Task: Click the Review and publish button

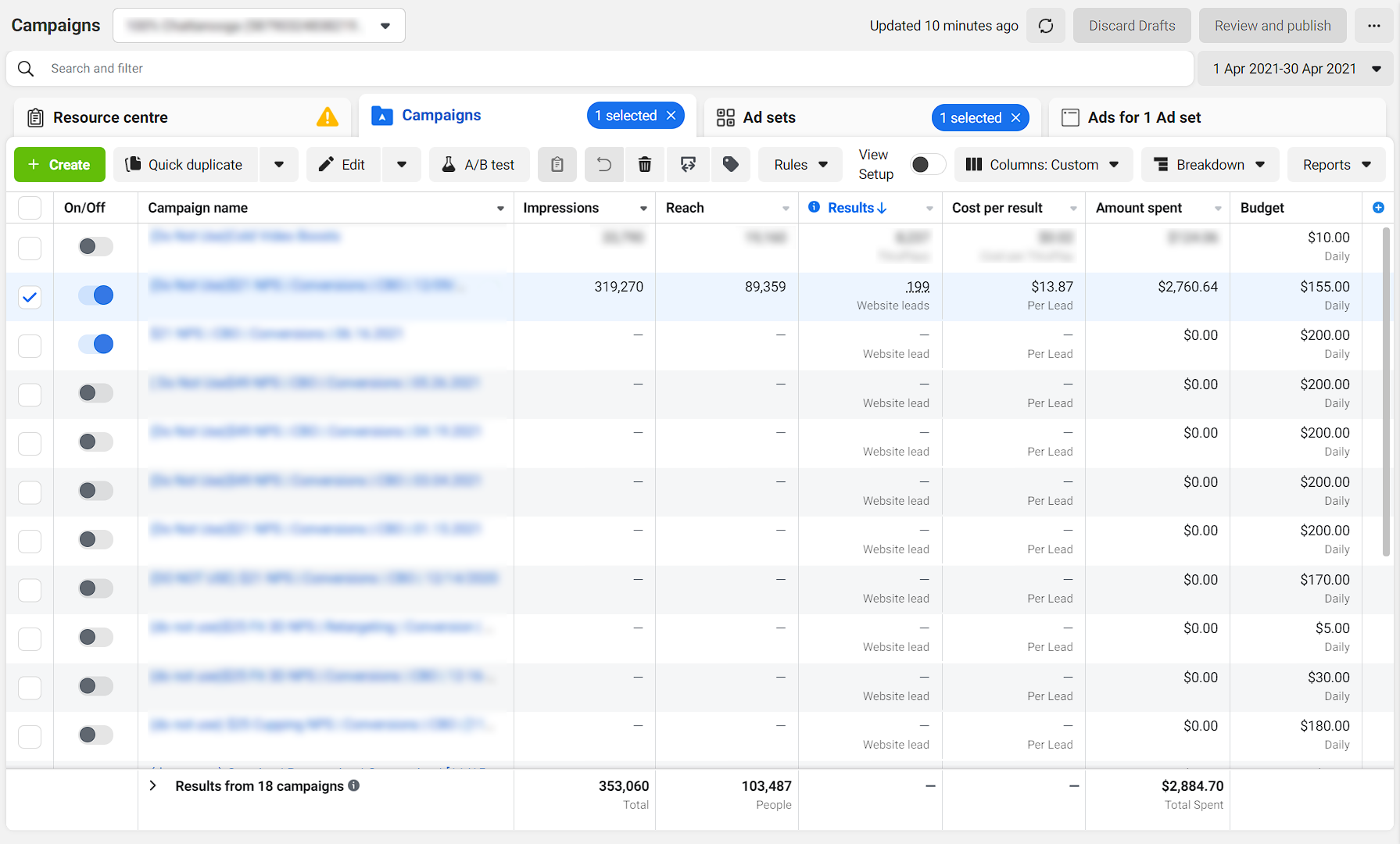Action: click(x=1272, y=25)
